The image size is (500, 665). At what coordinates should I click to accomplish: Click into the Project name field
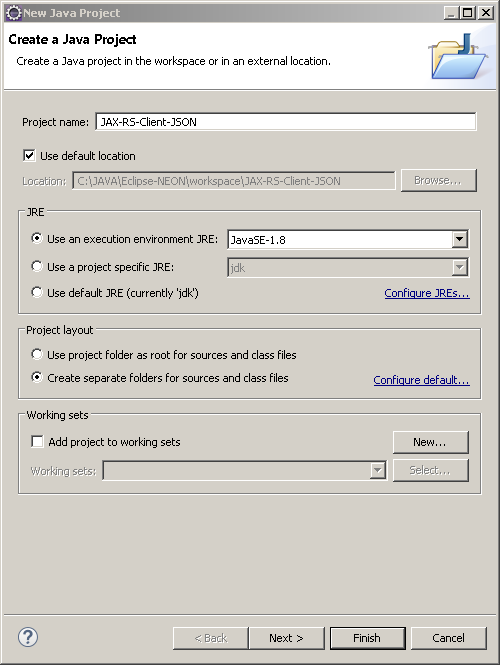pyautogui.click(x=285, y=122)
